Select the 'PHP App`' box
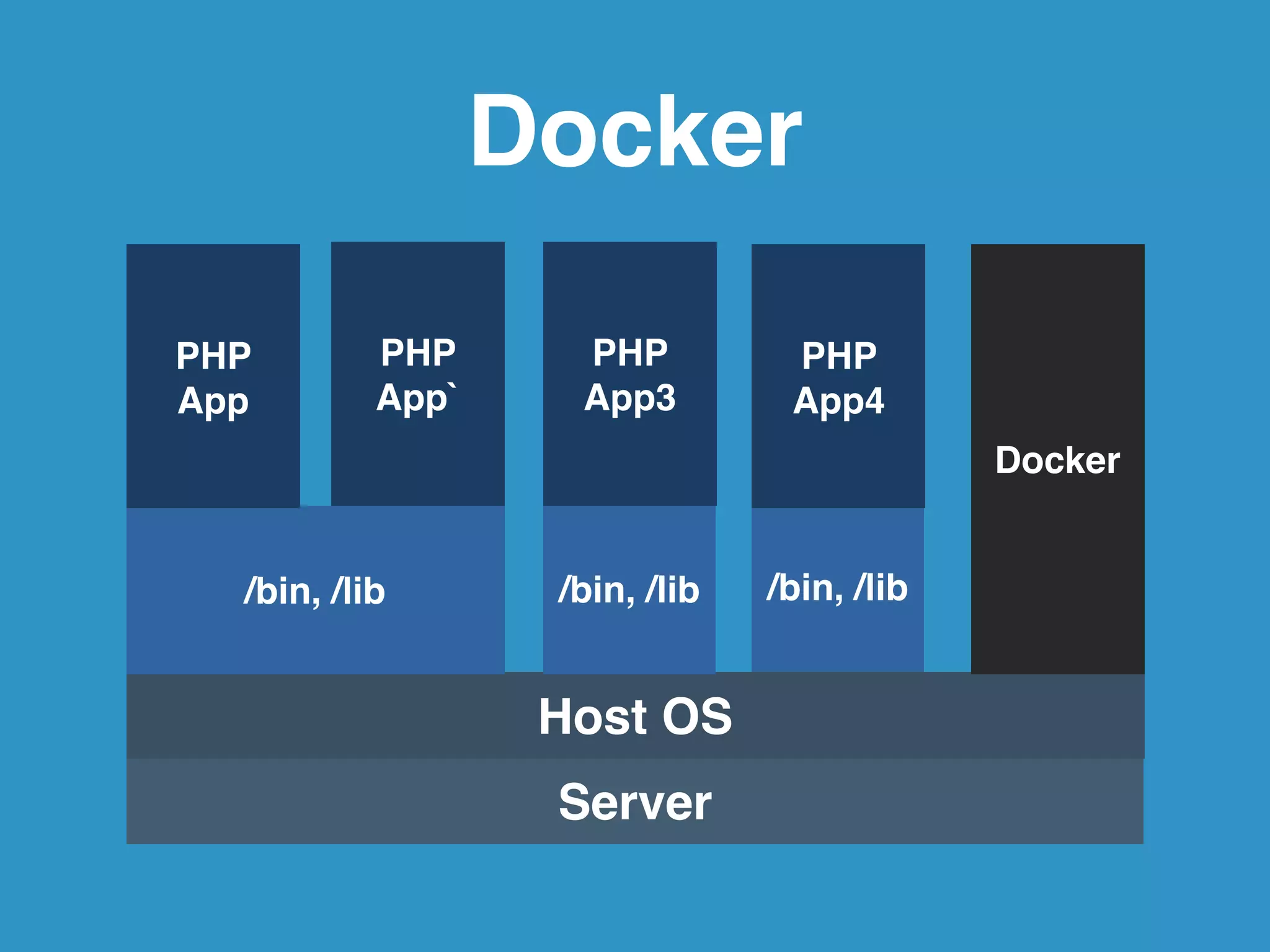 pyautogui.click(x=418, y=374)
